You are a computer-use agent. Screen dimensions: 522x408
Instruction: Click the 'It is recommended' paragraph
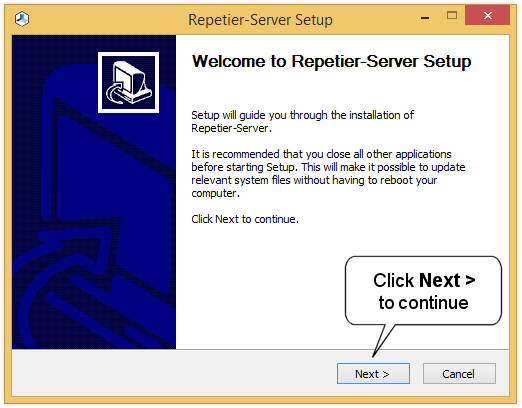(x=328, y=173)
